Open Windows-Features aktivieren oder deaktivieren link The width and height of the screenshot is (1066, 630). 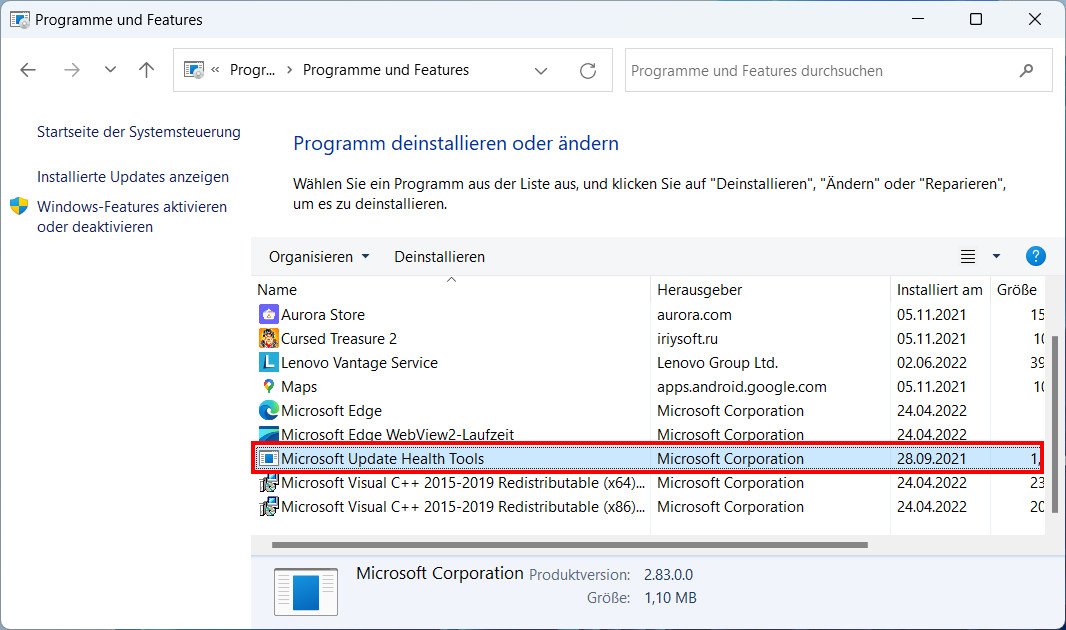132,217
